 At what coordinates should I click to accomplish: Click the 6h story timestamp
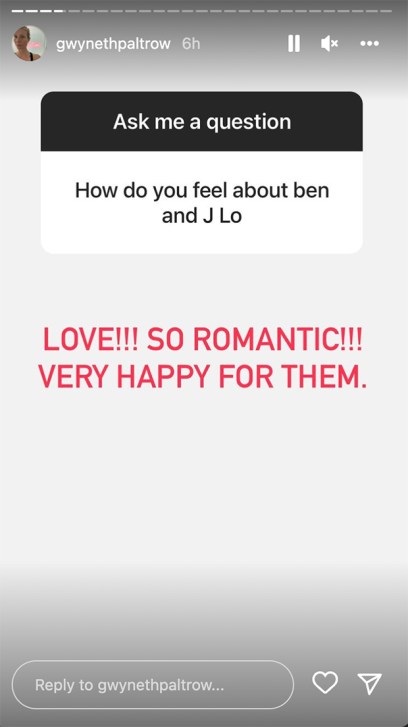pos(191,44)
